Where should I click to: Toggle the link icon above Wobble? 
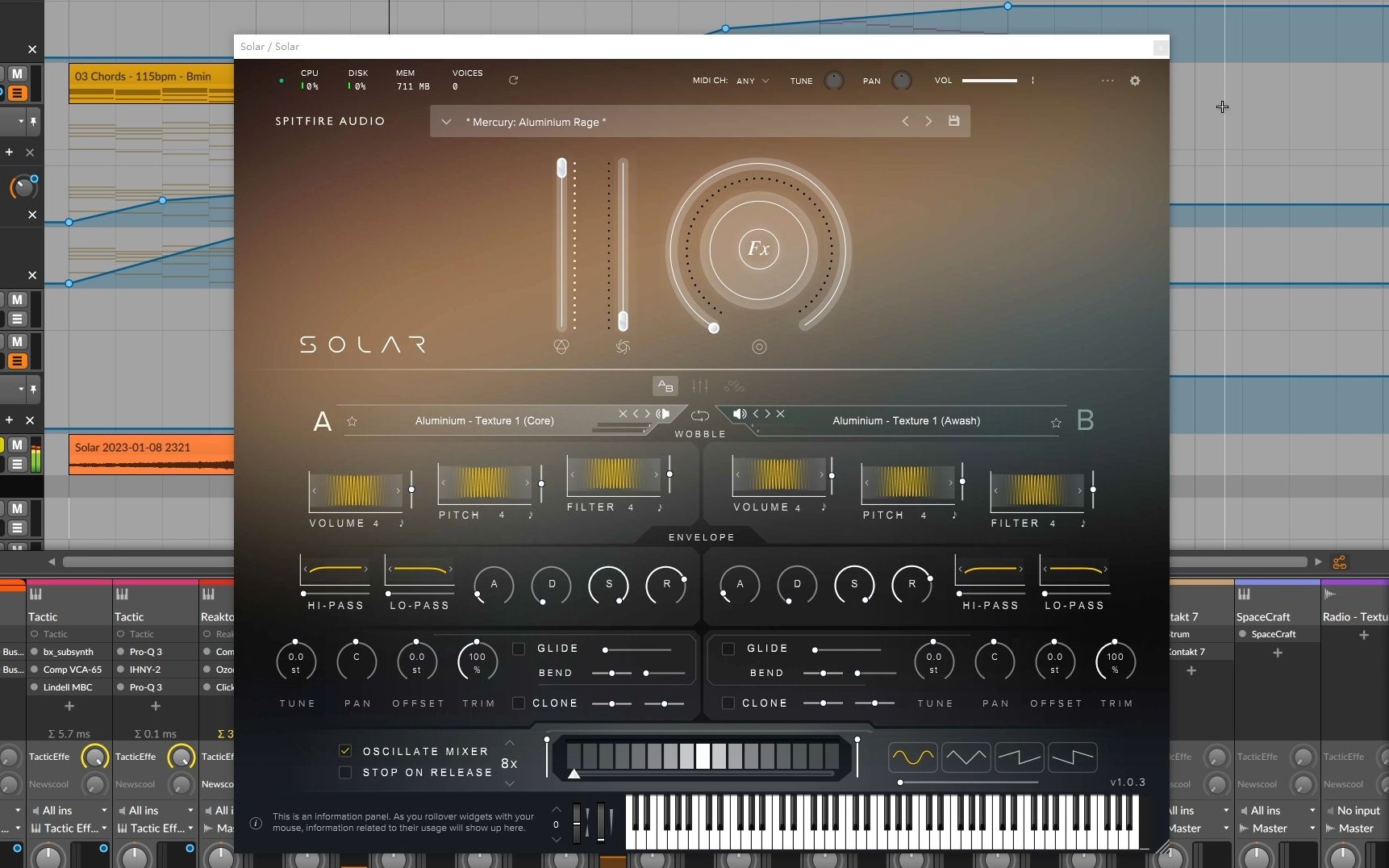point(700,415)
